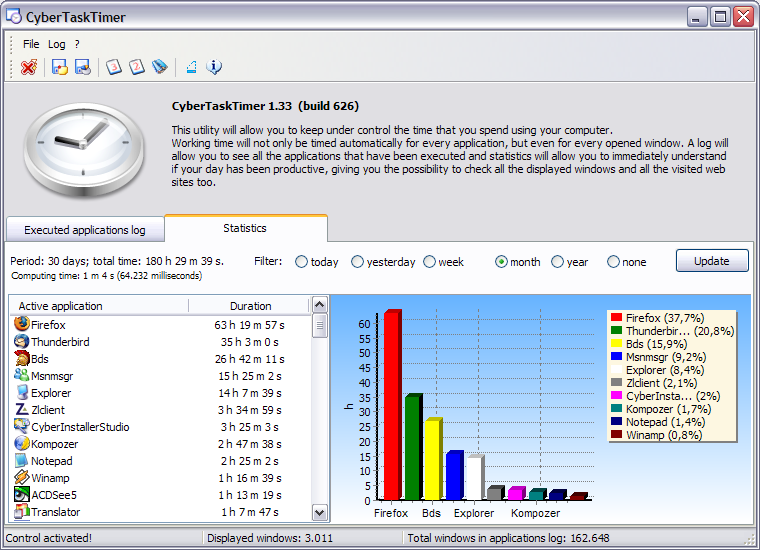Select the today filter radio button
The image size is (760, 550).
[x=301, y=262]
